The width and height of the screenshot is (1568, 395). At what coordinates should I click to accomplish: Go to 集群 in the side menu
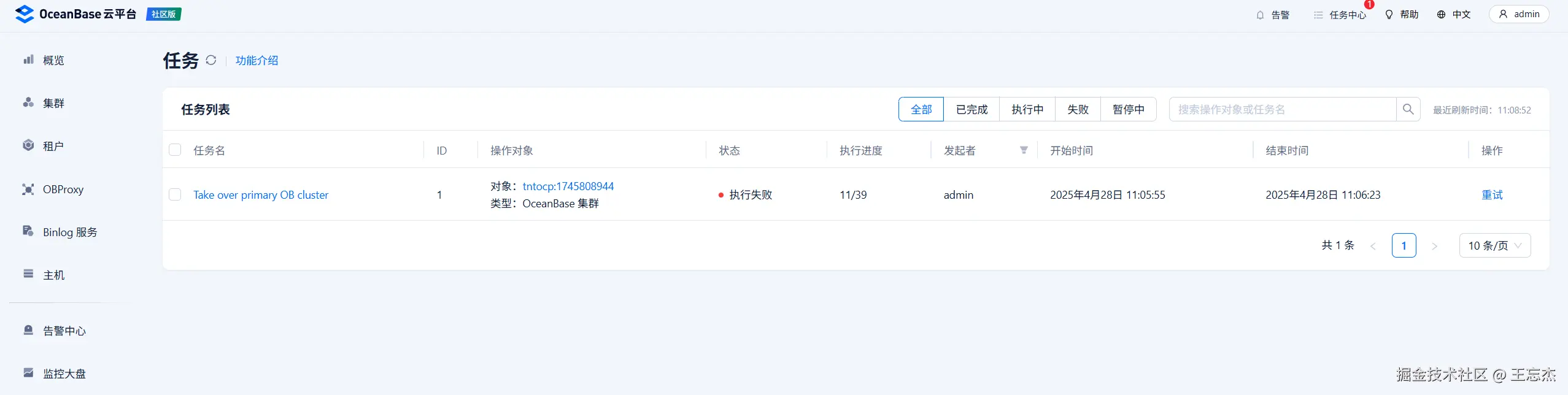point(53,103)
